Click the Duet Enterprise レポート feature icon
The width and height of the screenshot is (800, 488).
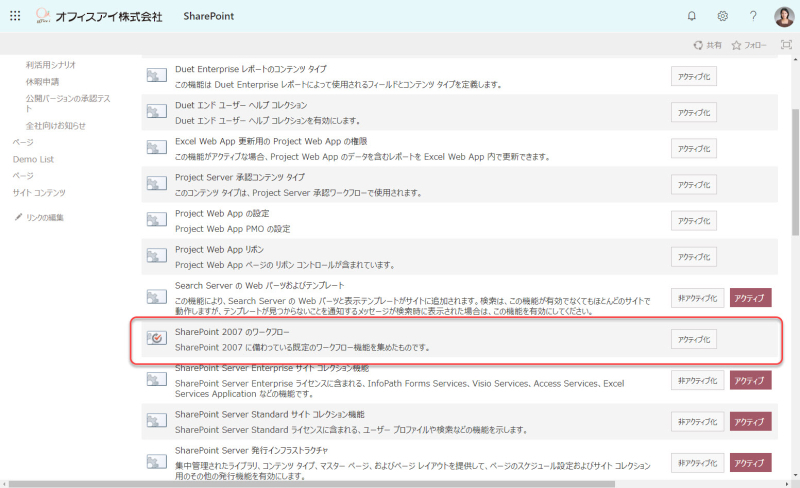click(157, 75)
